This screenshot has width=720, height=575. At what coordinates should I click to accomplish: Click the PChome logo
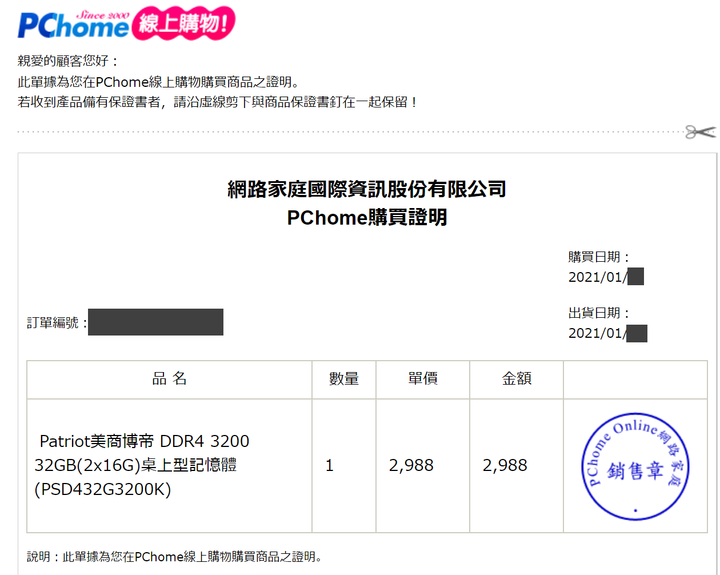73,25
